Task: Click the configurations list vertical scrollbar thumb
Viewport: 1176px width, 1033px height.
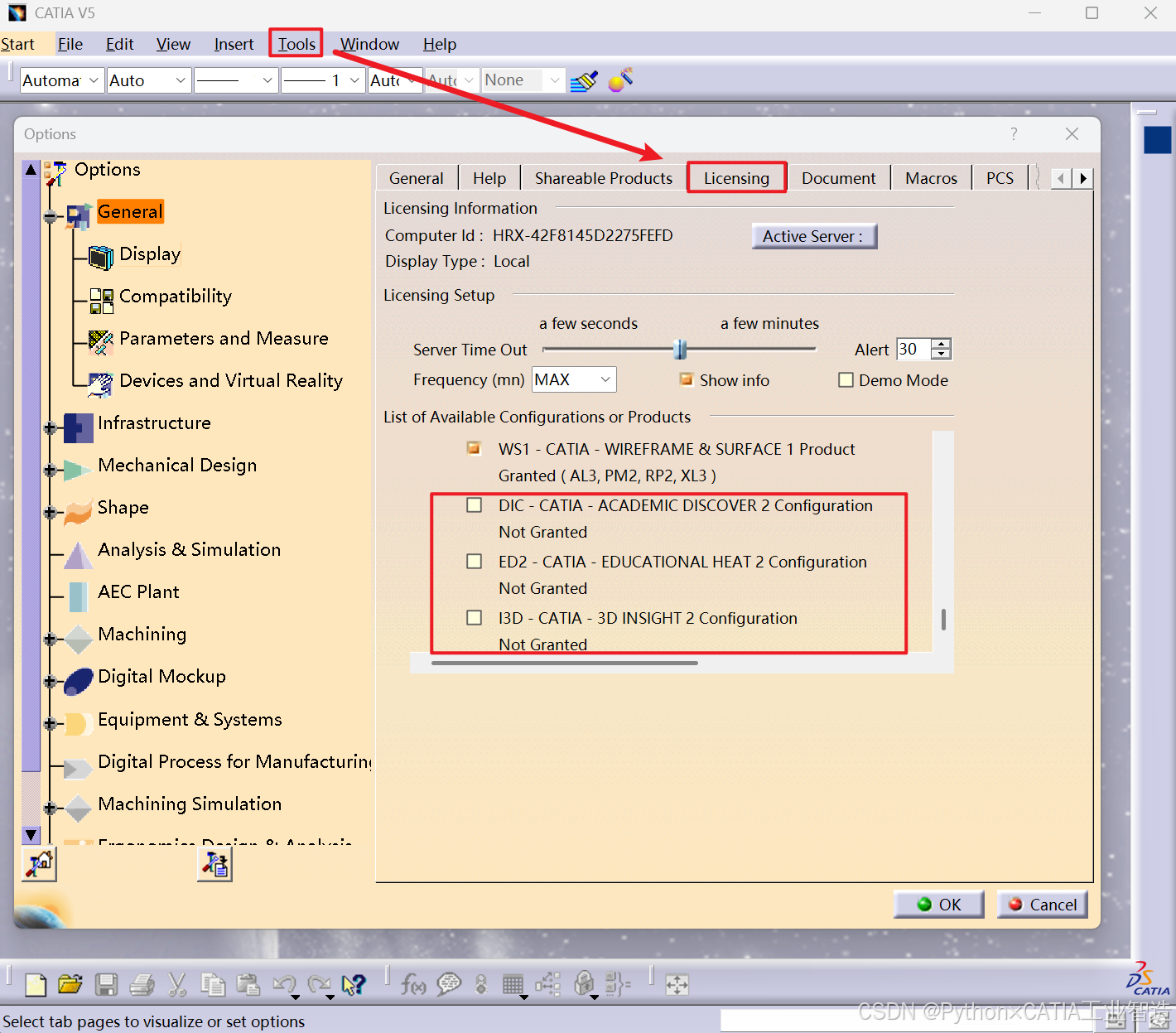Action: (943, 620)
